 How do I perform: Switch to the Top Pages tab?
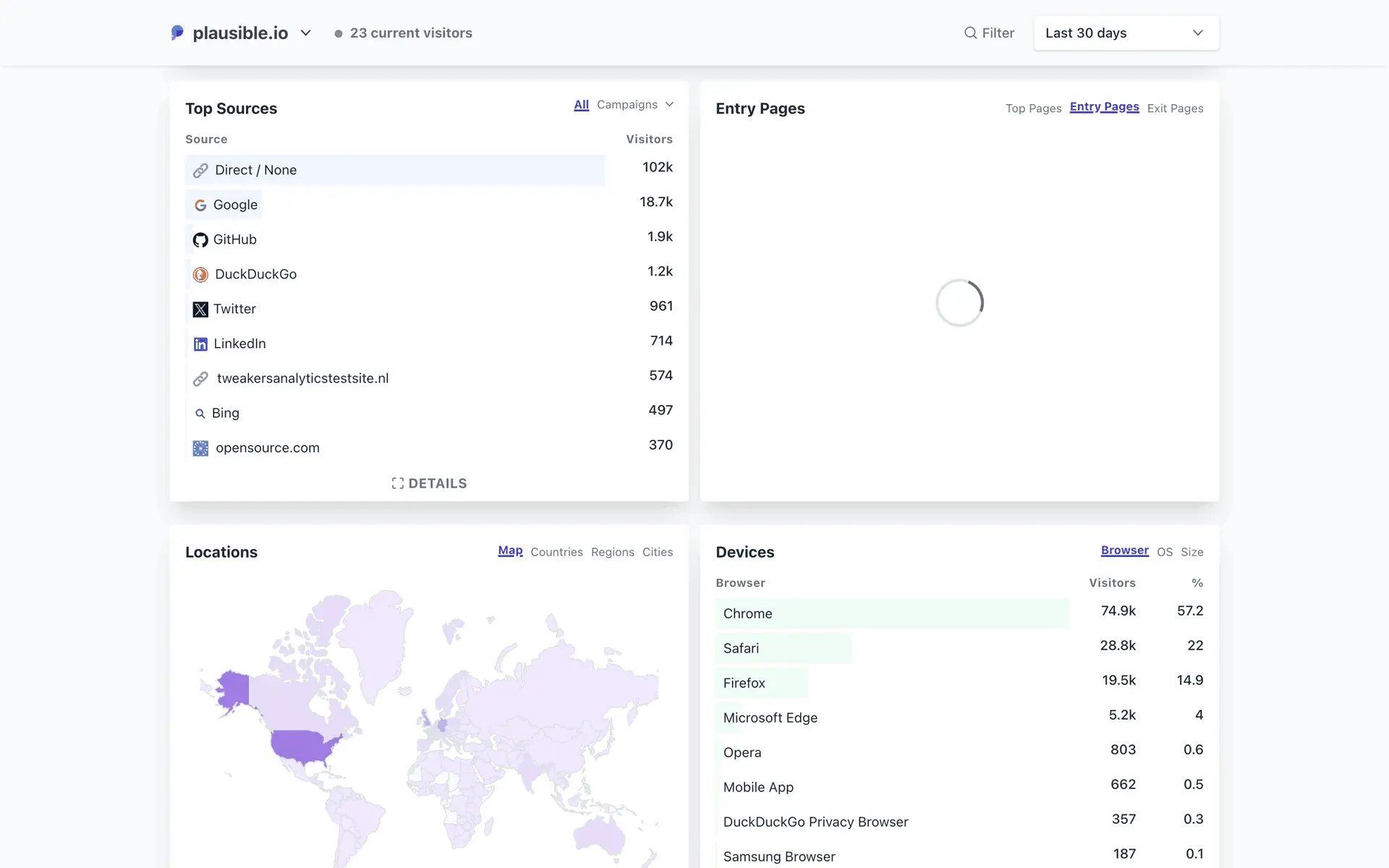(x=1033, y=109)
